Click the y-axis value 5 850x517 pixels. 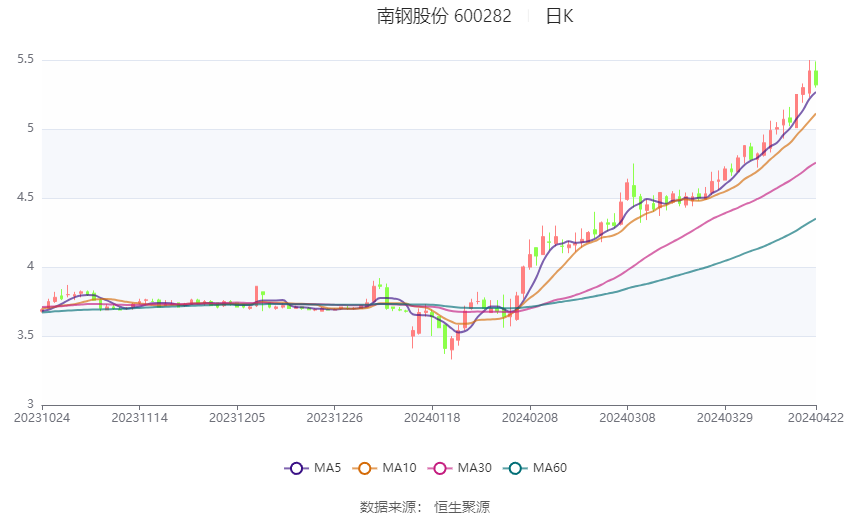[30, 128]
